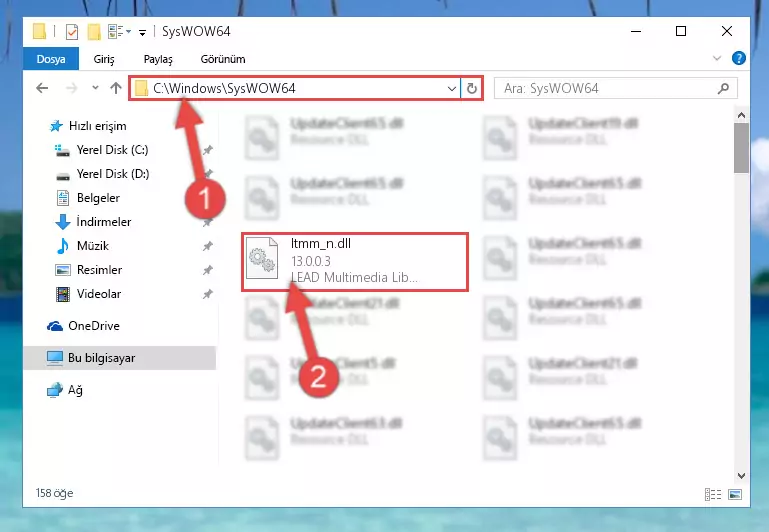Click the Hızlı erişim star icon

tap(56, 127)
